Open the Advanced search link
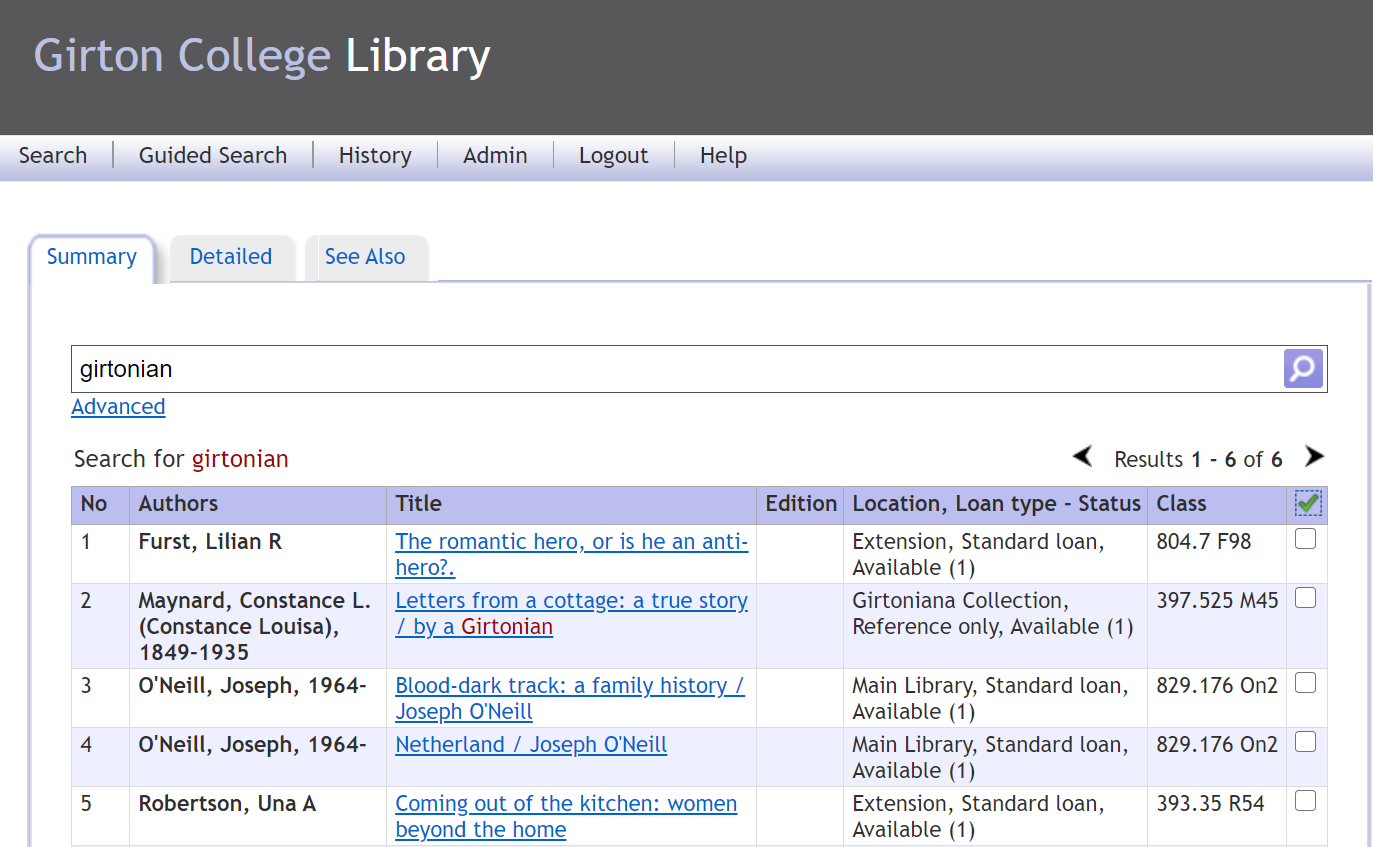Viewport: 1373px width, 847px height. (x=118, y=407)
